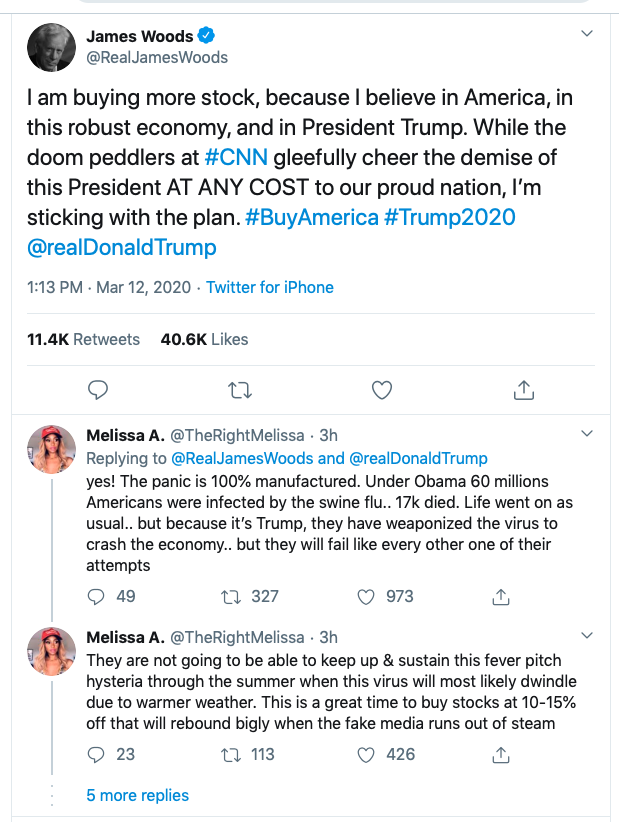The image size is (619, 822).
Task: Open chevron menu on Melissa's second reply
Action: pos(587,635)
